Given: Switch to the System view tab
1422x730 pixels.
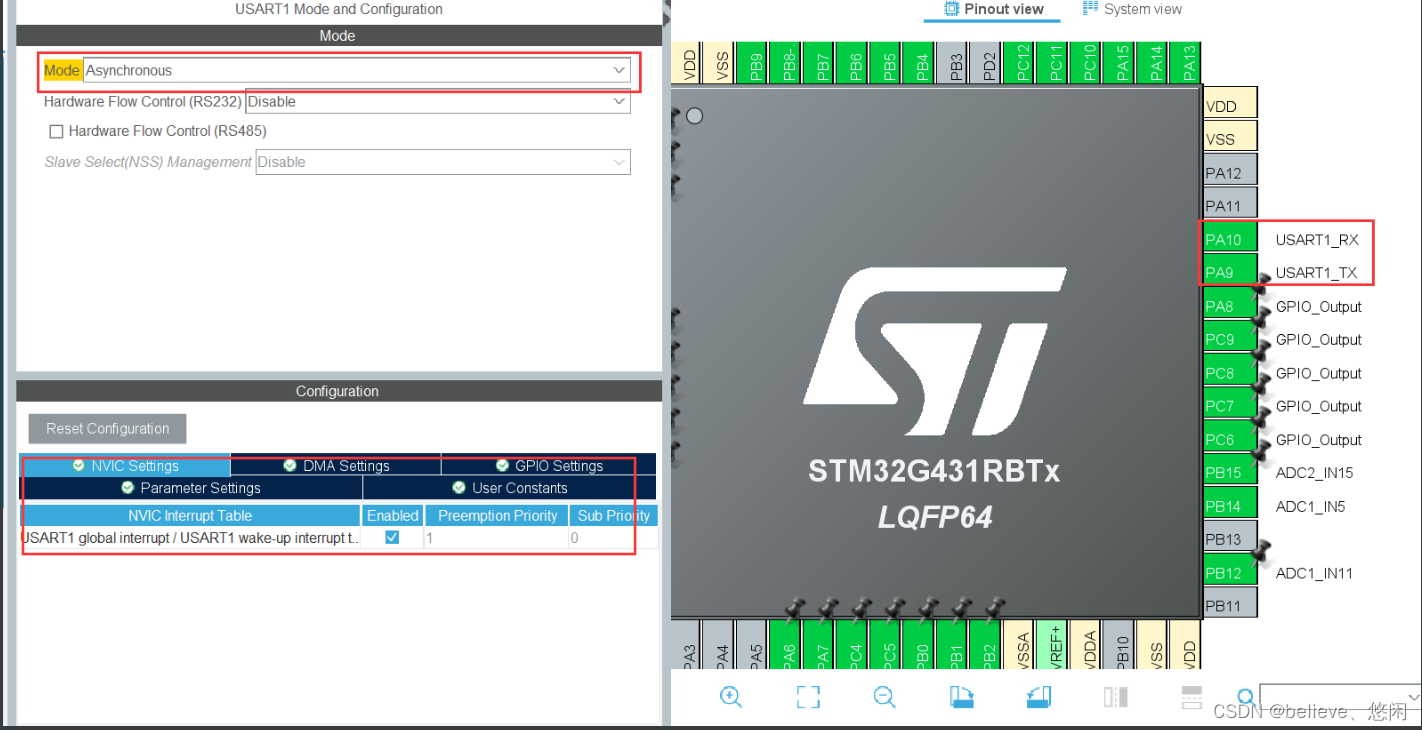Looking at the screenshot, I should pos(1131,9).
